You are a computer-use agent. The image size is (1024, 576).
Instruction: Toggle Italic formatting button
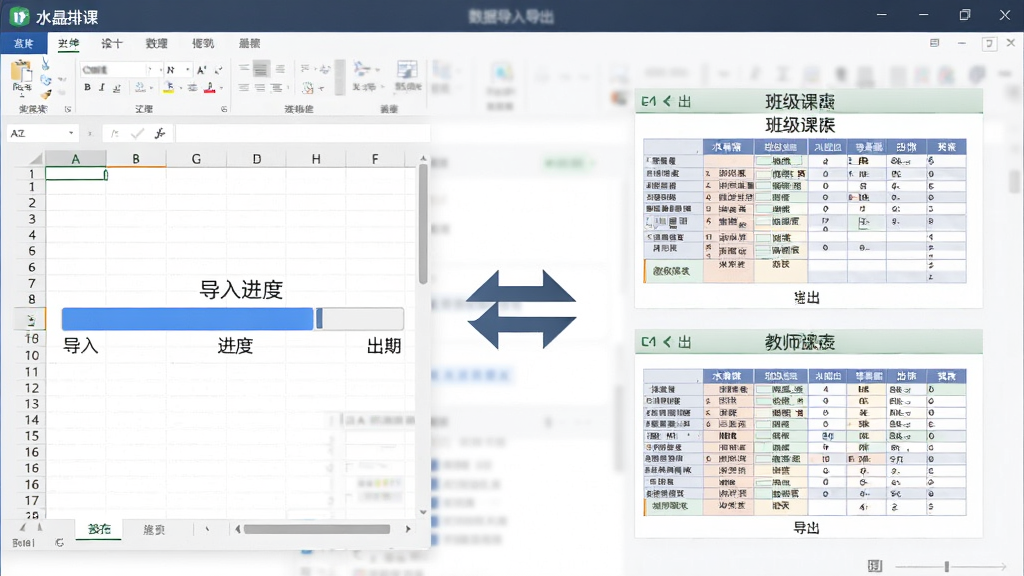[x=102, y=87]
